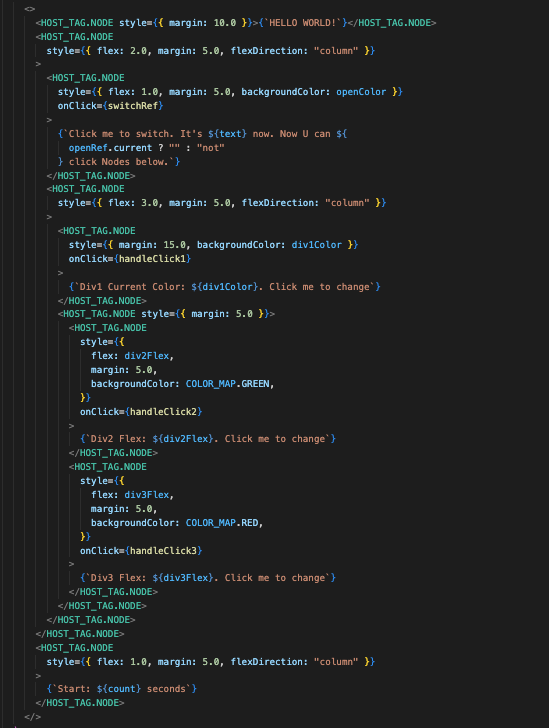Viewport: 549px width, 728px height.
Task: Click on COLOR_MAP.GREEN
Action: [227, 384]
